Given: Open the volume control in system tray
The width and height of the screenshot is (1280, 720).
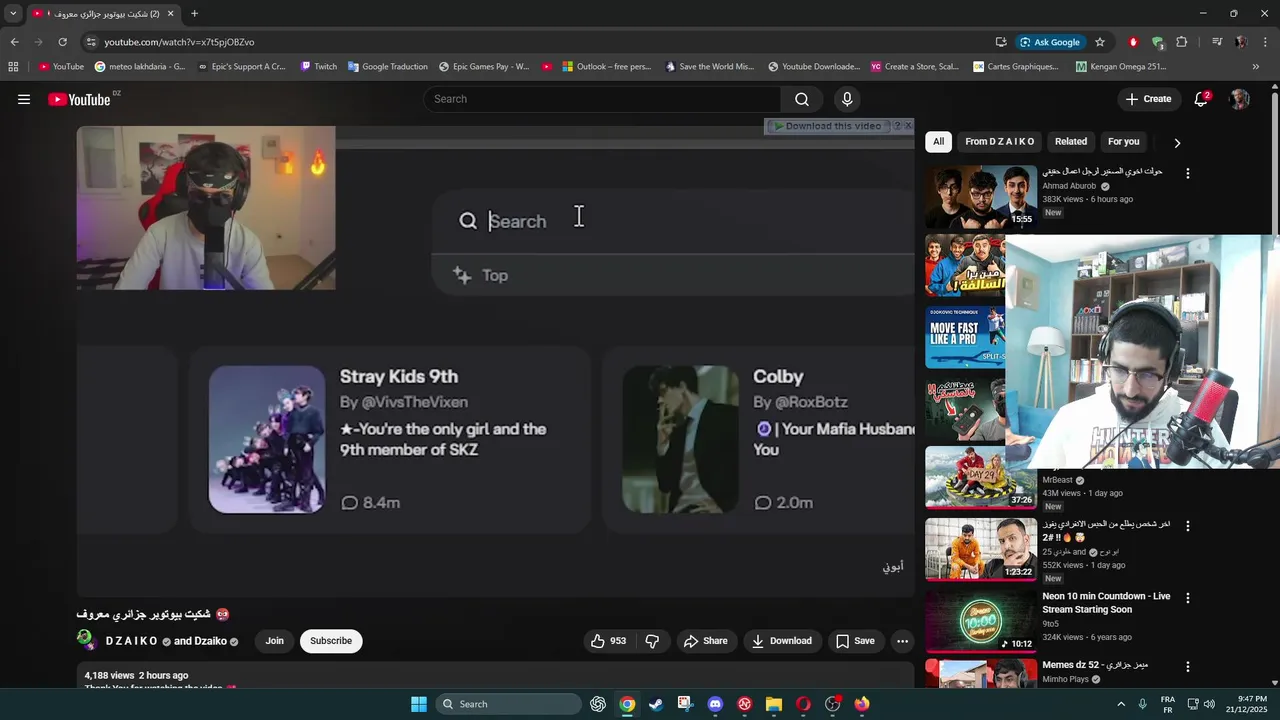Looking at the screenshot, I should tap(1209, 704).
